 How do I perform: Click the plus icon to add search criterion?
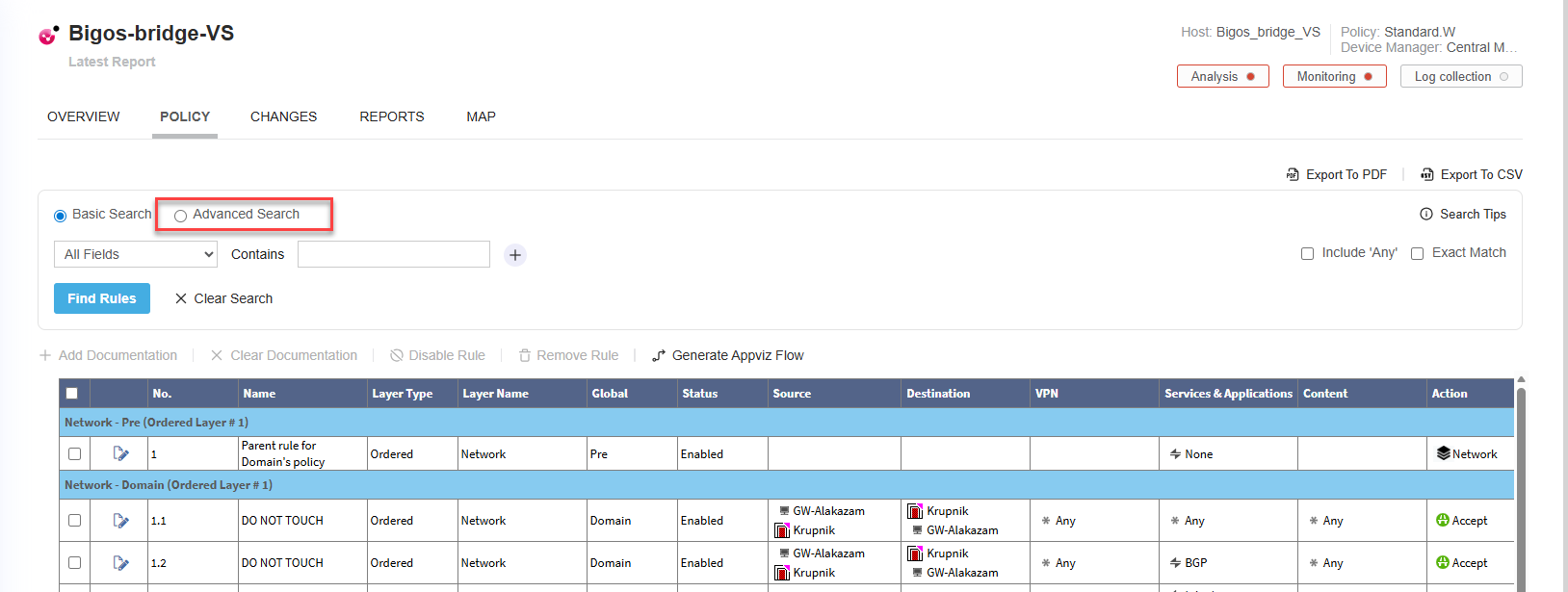[x=515, y=255]
